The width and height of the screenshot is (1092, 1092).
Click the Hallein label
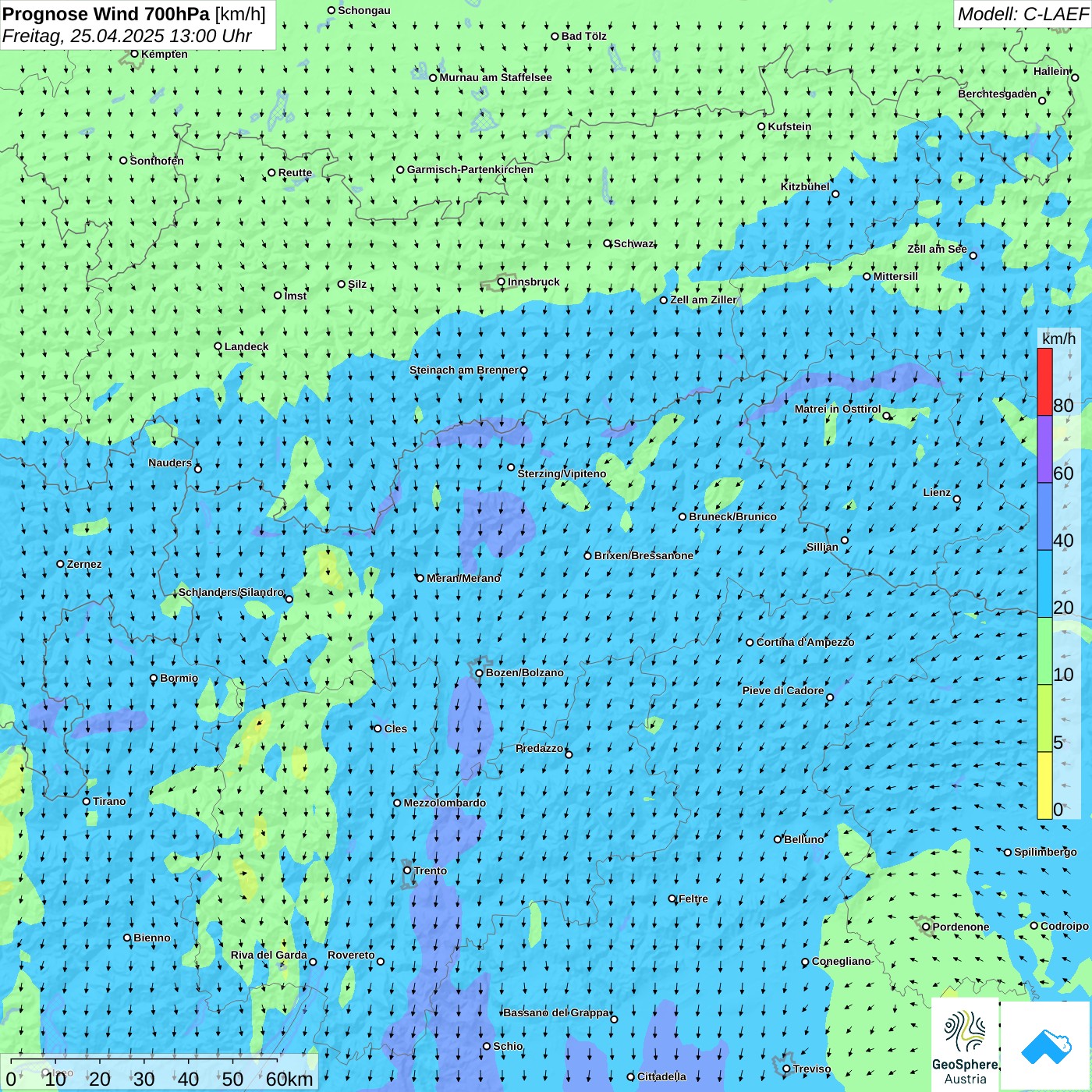pyautogui.click(x=1051, y=71)
